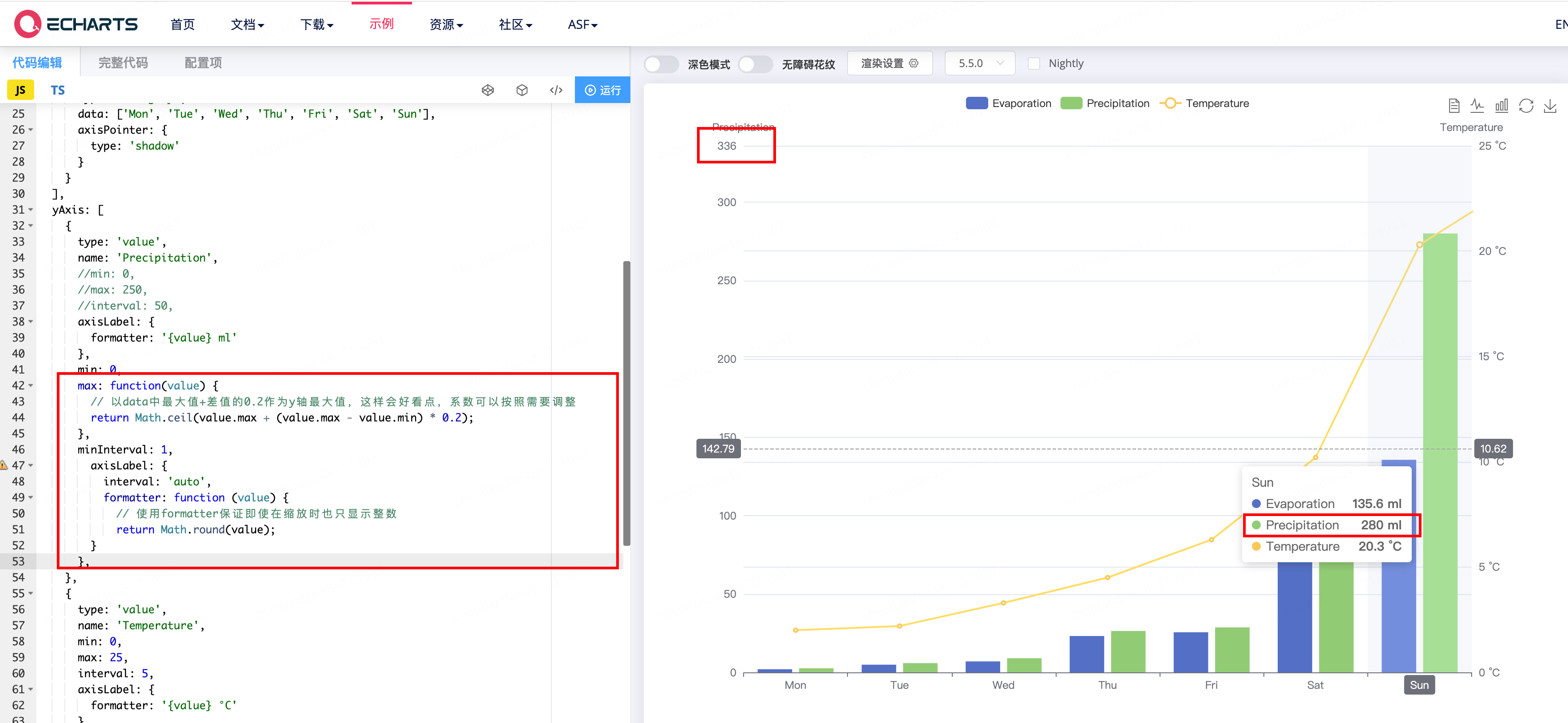This screenshot has width=1568, height=723.
Task: Save chart as image icon
Action: coord(1550,106)
